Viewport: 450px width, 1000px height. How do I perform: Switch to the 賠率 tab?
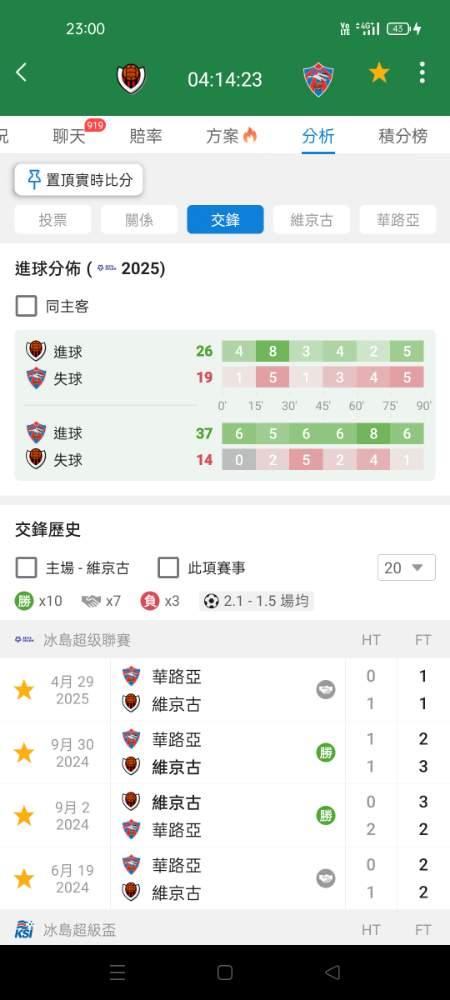146,136
